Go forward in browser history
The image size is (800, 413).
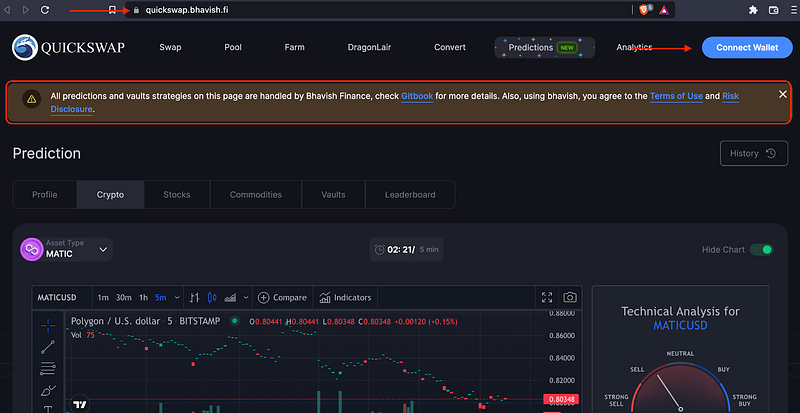[26, 10]
